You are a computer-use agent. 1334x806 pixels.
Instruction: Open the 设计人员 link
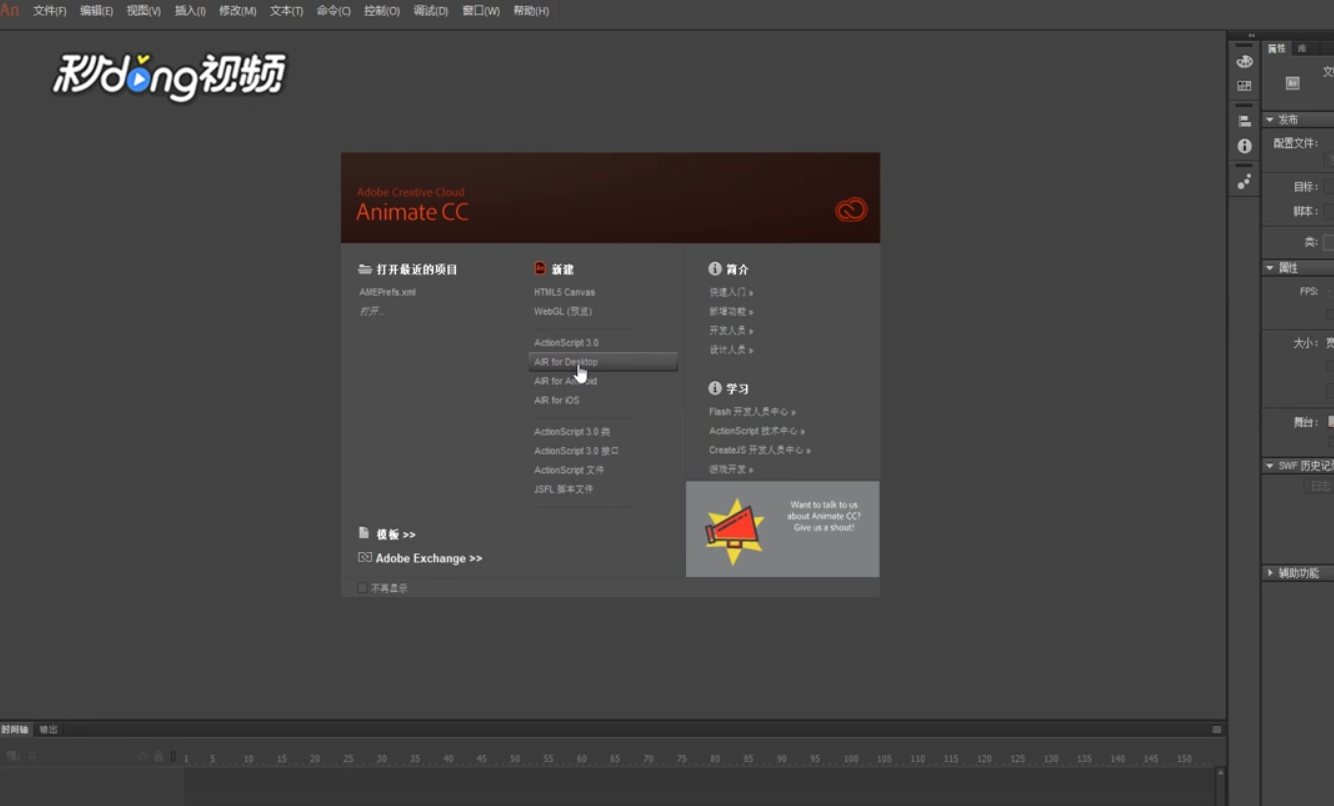pyautogui.click(x=731, y=350)
